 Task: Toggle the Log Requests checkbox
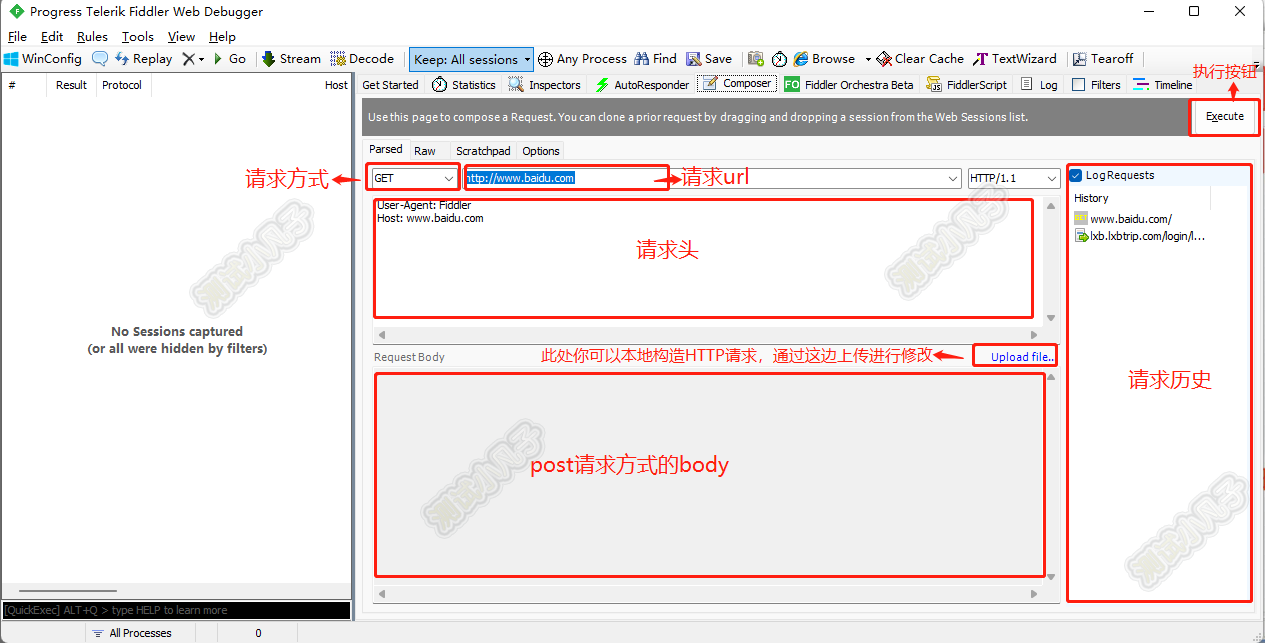[1076, 175]
